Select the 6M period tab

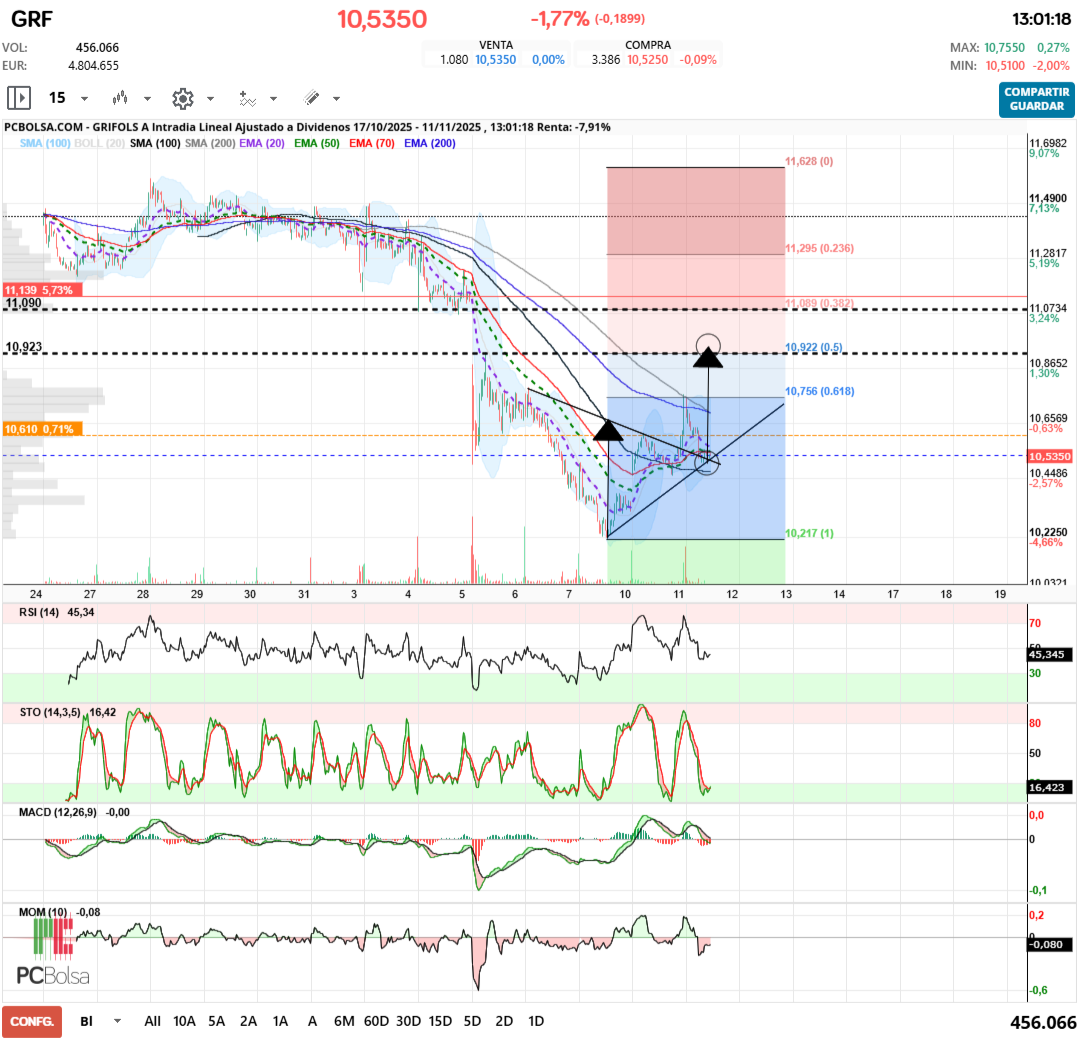tap(343, 1021)
